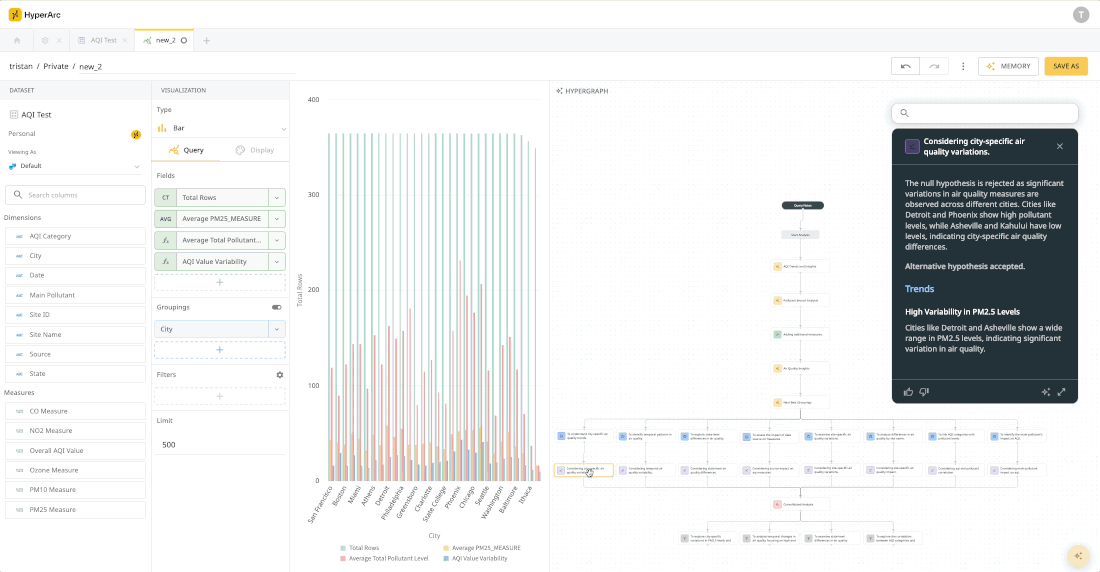1100x572 pixels.
Task: Click the SAVE AS button
Action: coord(1066,66)
